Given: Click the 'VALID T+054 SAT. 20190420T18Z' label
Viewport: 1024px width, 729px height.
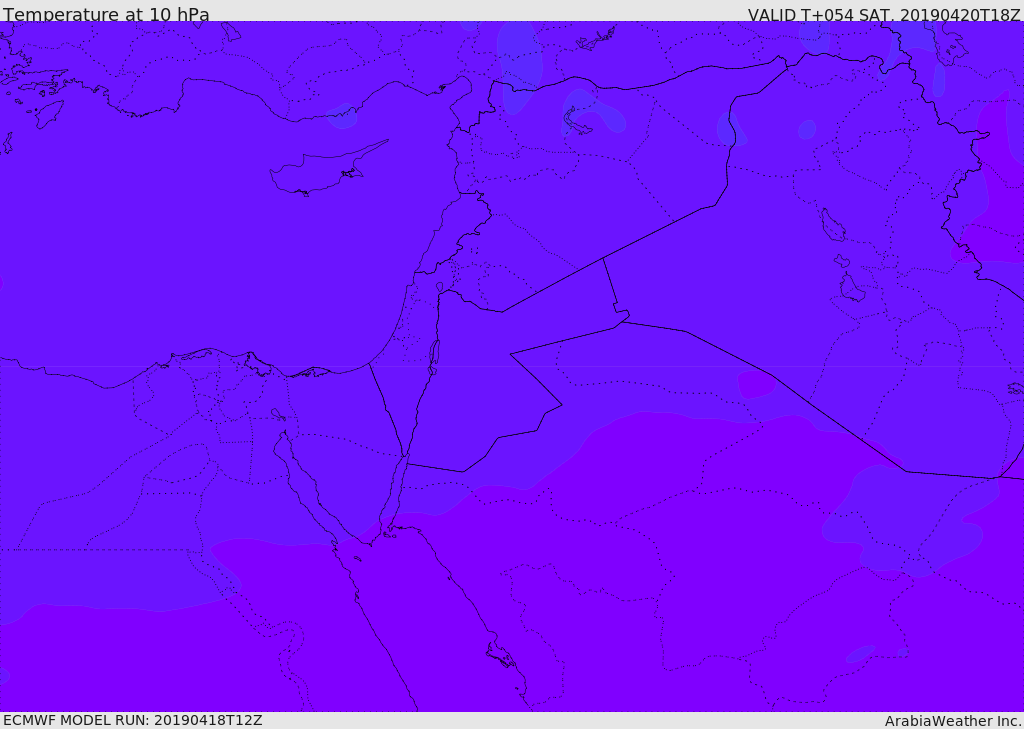Looking at the screenshot, I should (x=884, y=15).
